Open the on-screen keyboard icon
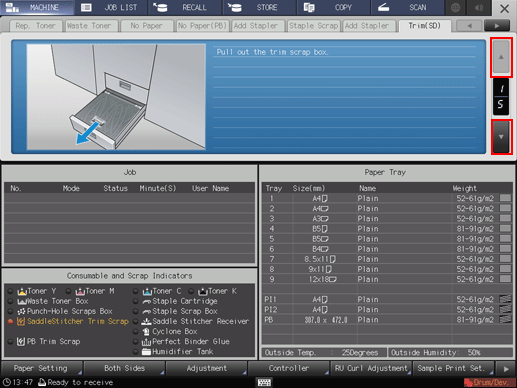This screenshot has width=517, height=388. click(x=264, y=382)
